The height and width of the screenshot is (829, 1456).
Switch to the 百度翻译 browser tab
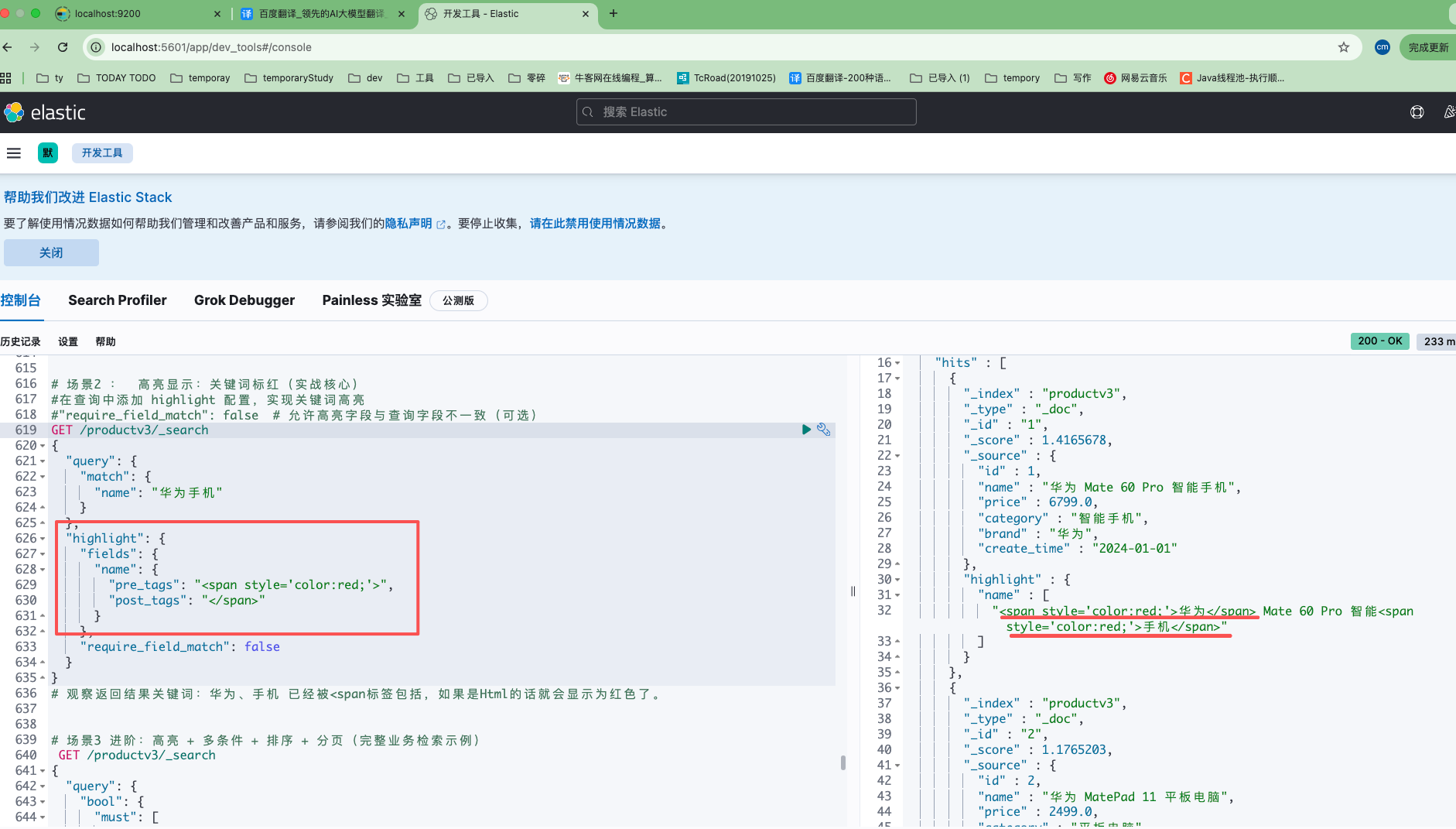click(x=322, y=14)
